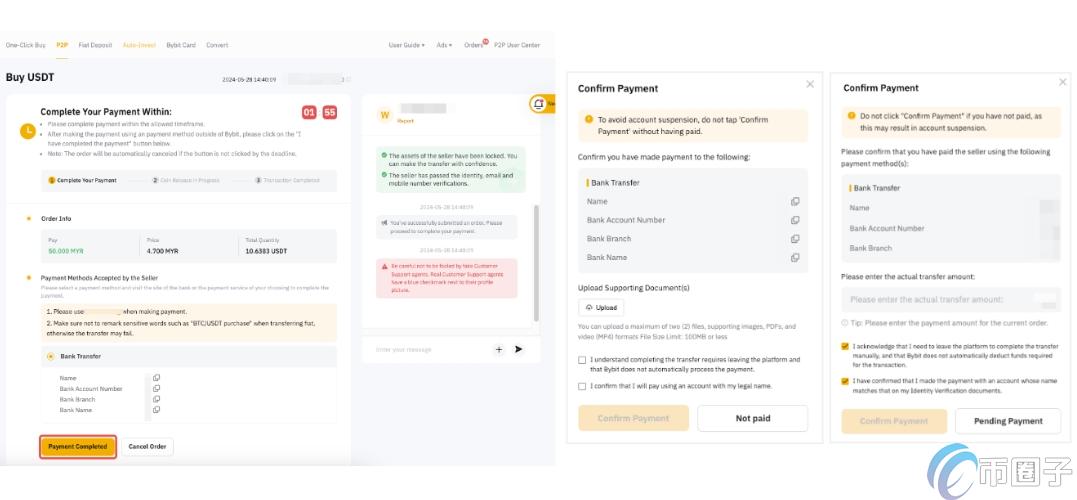Copy Bank Account Number in left payment panel

[x=156, y=388]
